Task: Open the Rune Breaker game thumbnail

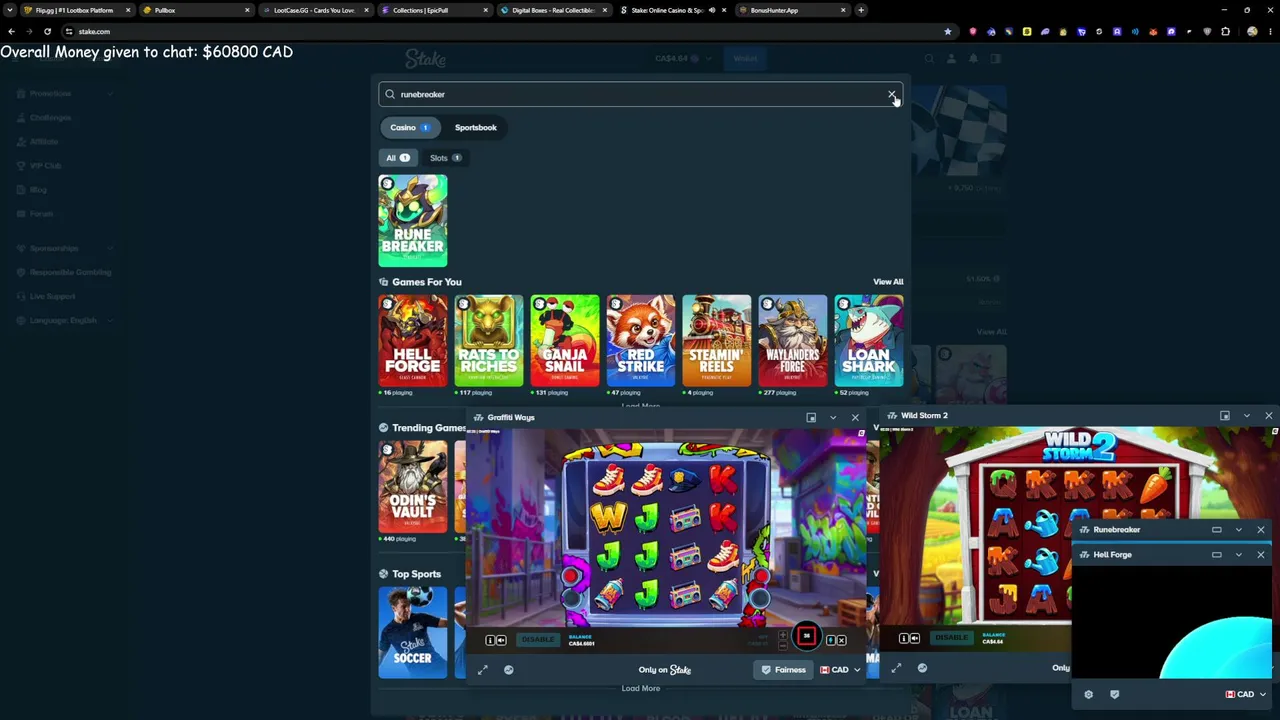Action: click(413, 221)
